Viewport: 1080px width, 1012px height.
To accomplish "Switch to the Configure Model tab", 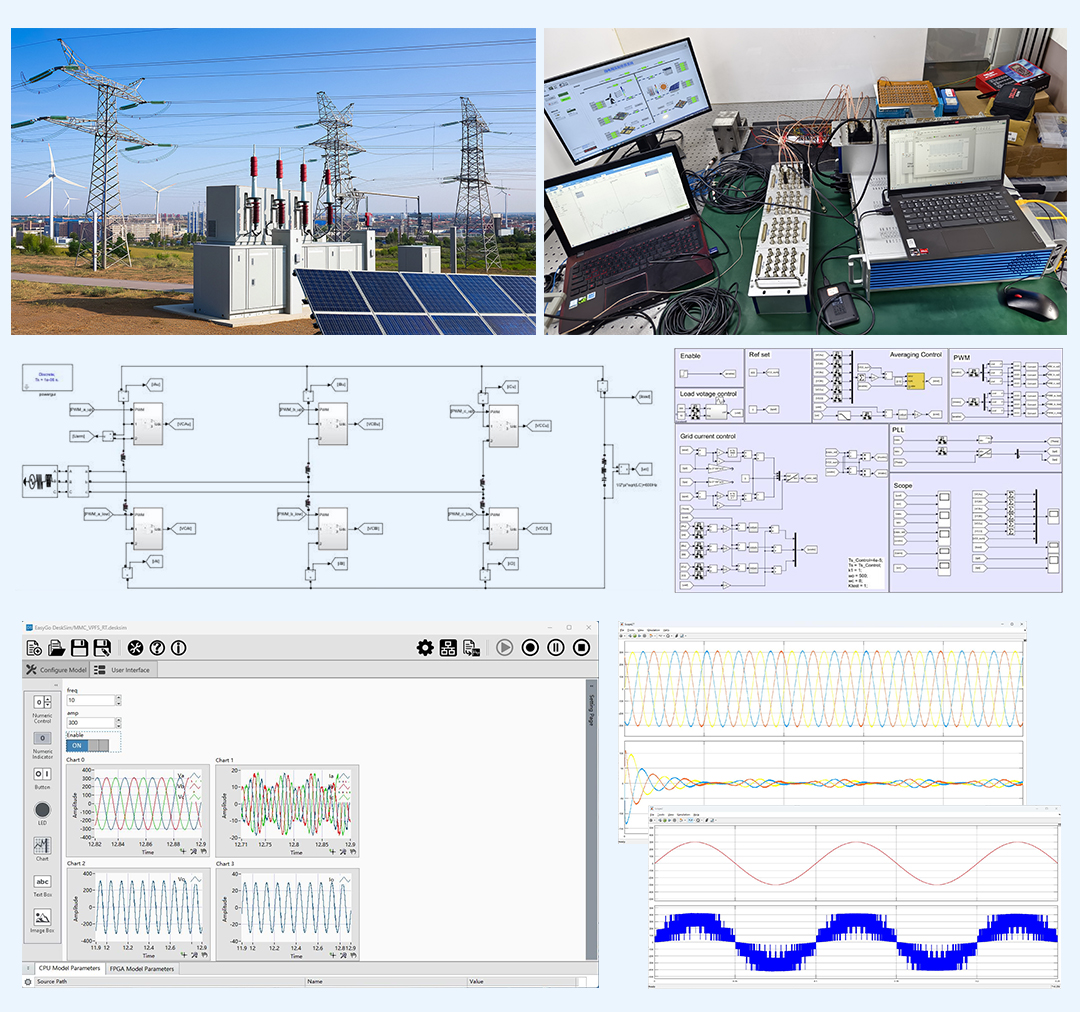I will click(x=56, y=670).
